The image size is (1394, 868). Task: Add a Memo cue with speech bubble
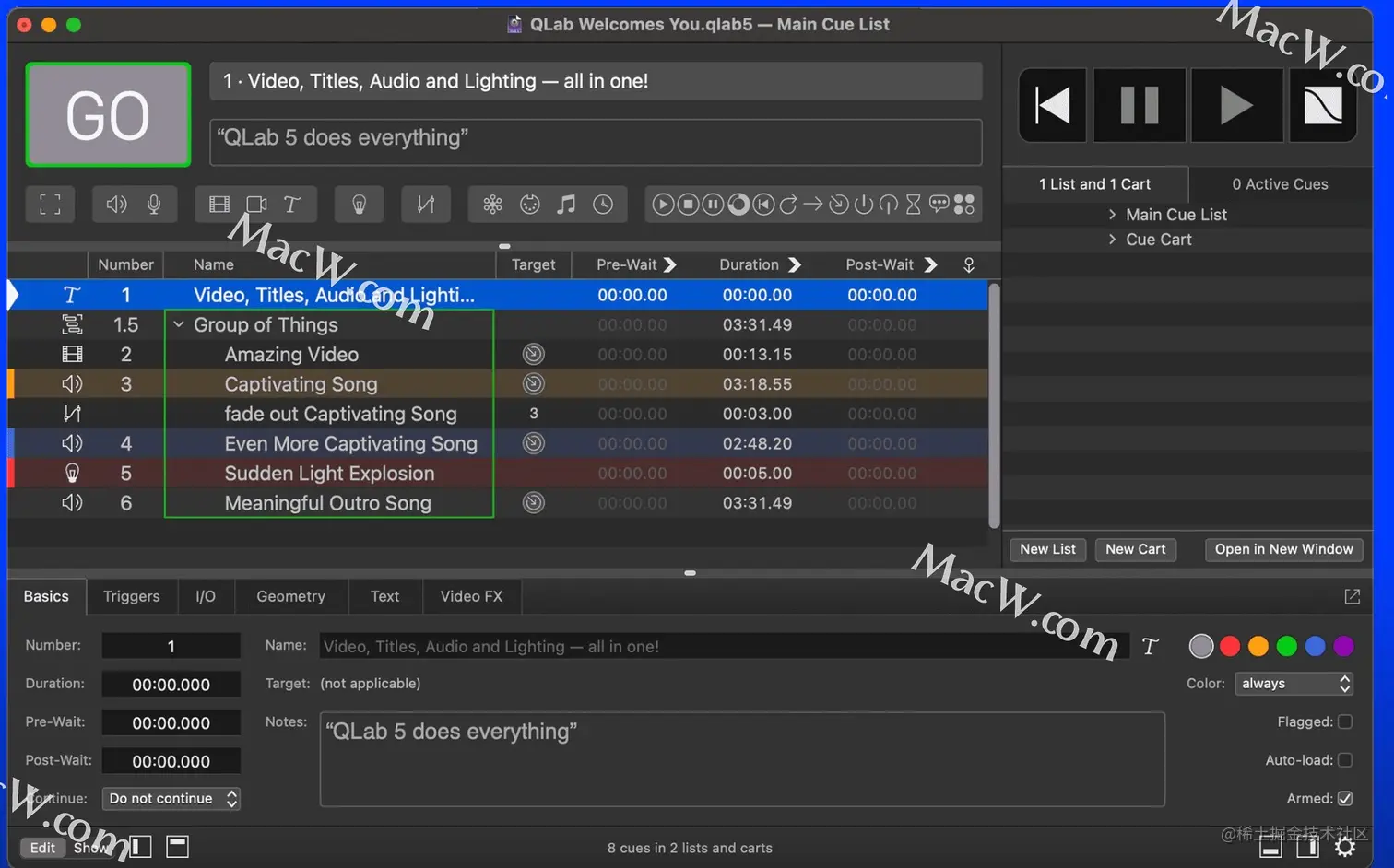pos(939,204)
